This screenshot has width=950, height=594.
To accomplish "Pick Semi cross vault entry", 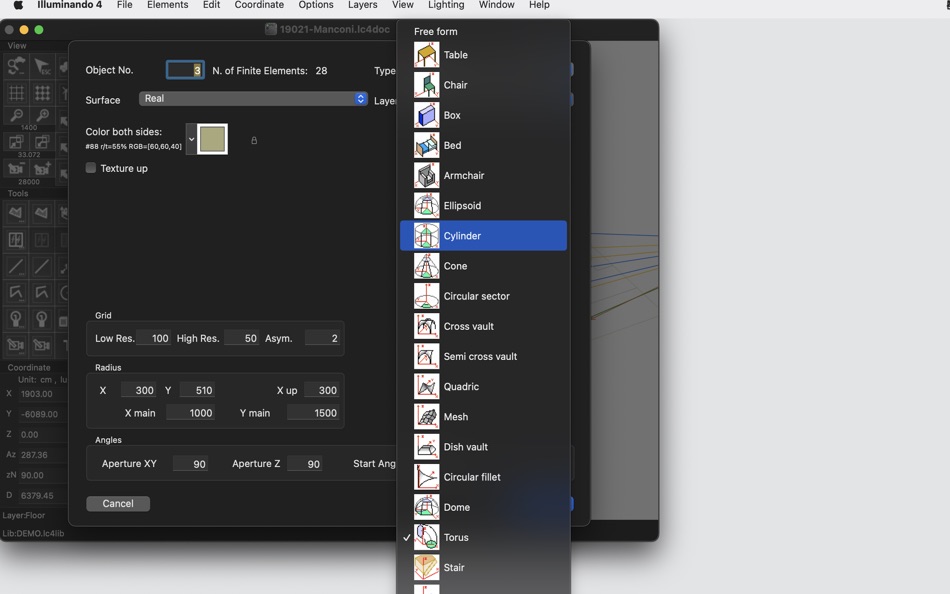I will click(483, 356).
